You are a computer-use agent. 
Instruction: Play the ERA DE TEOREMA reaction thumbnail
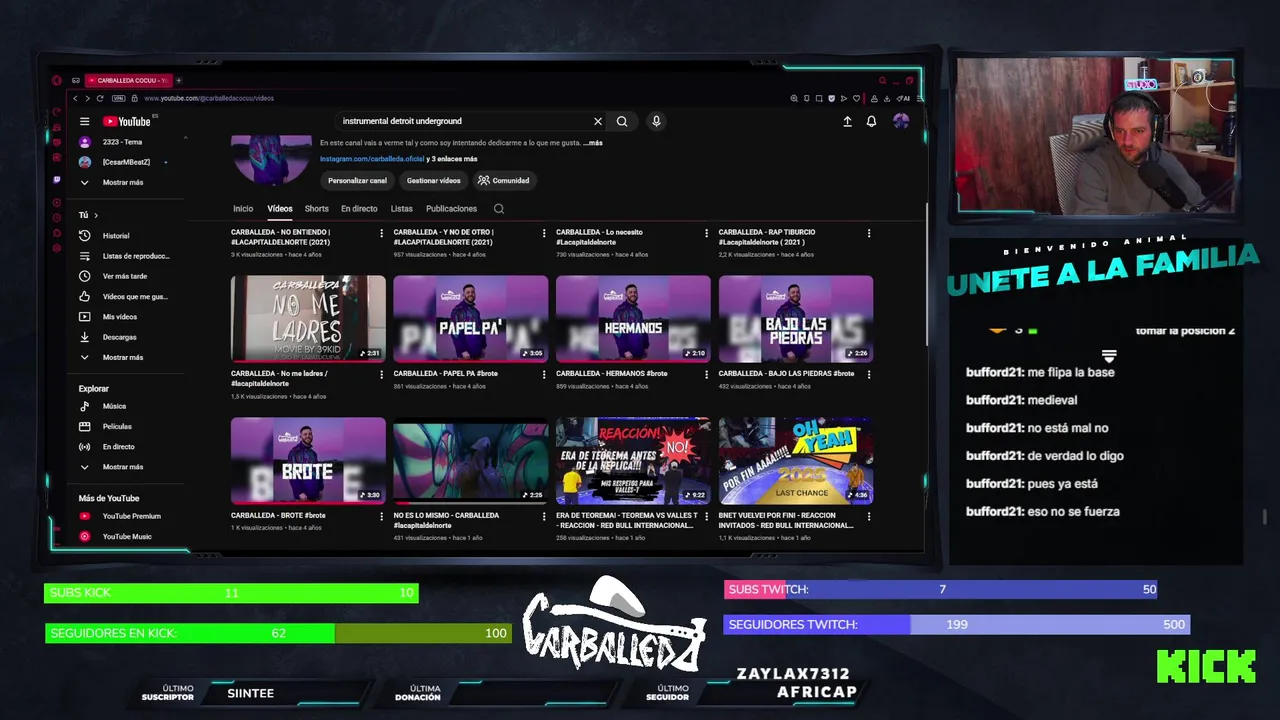(633, 461)
